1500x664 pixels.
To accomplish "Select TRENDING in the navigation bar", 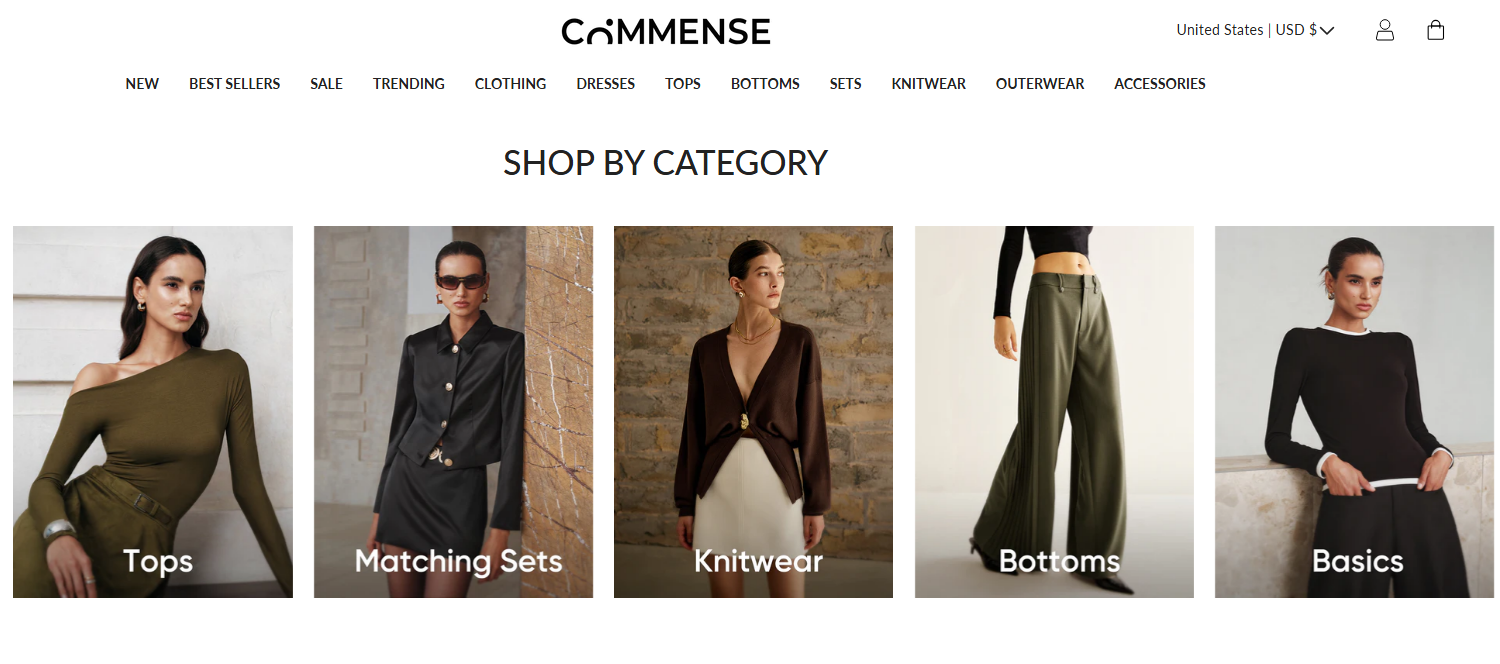I will click(409, 84).
